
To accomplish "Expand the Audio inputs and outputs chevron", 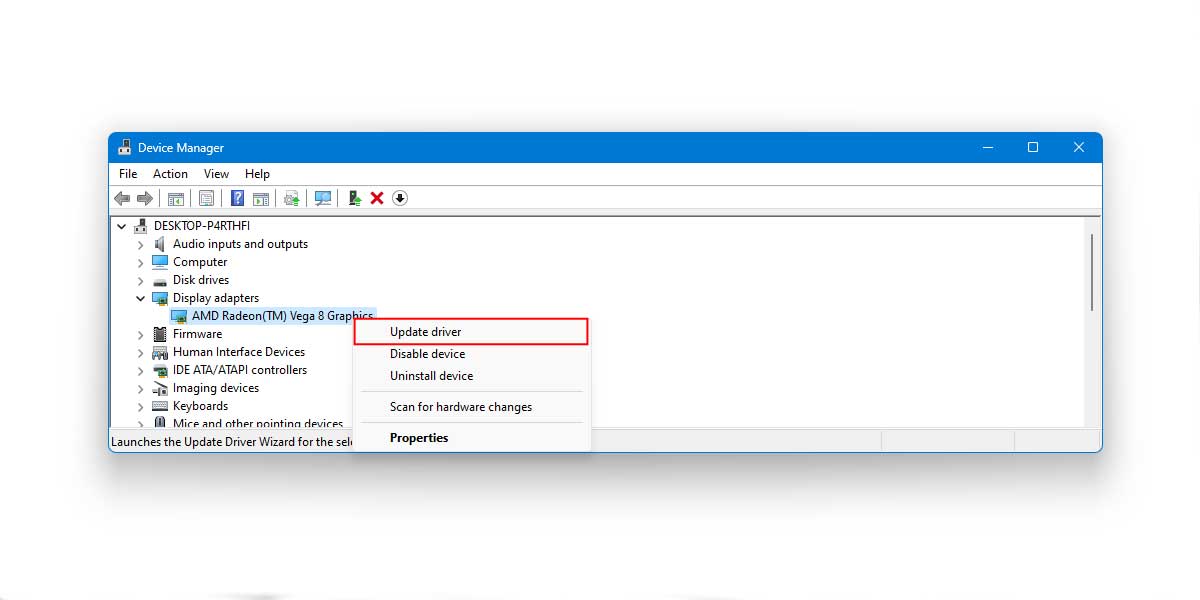I will (x=141, y=244).
